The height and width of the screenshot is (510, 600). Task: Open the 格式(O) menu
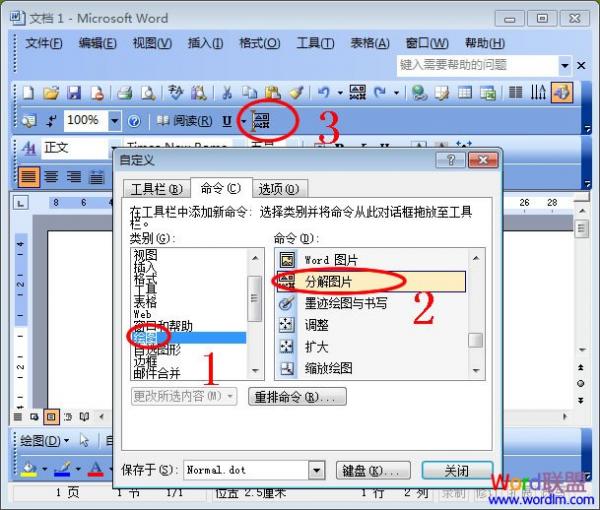[x=259, y=43]
